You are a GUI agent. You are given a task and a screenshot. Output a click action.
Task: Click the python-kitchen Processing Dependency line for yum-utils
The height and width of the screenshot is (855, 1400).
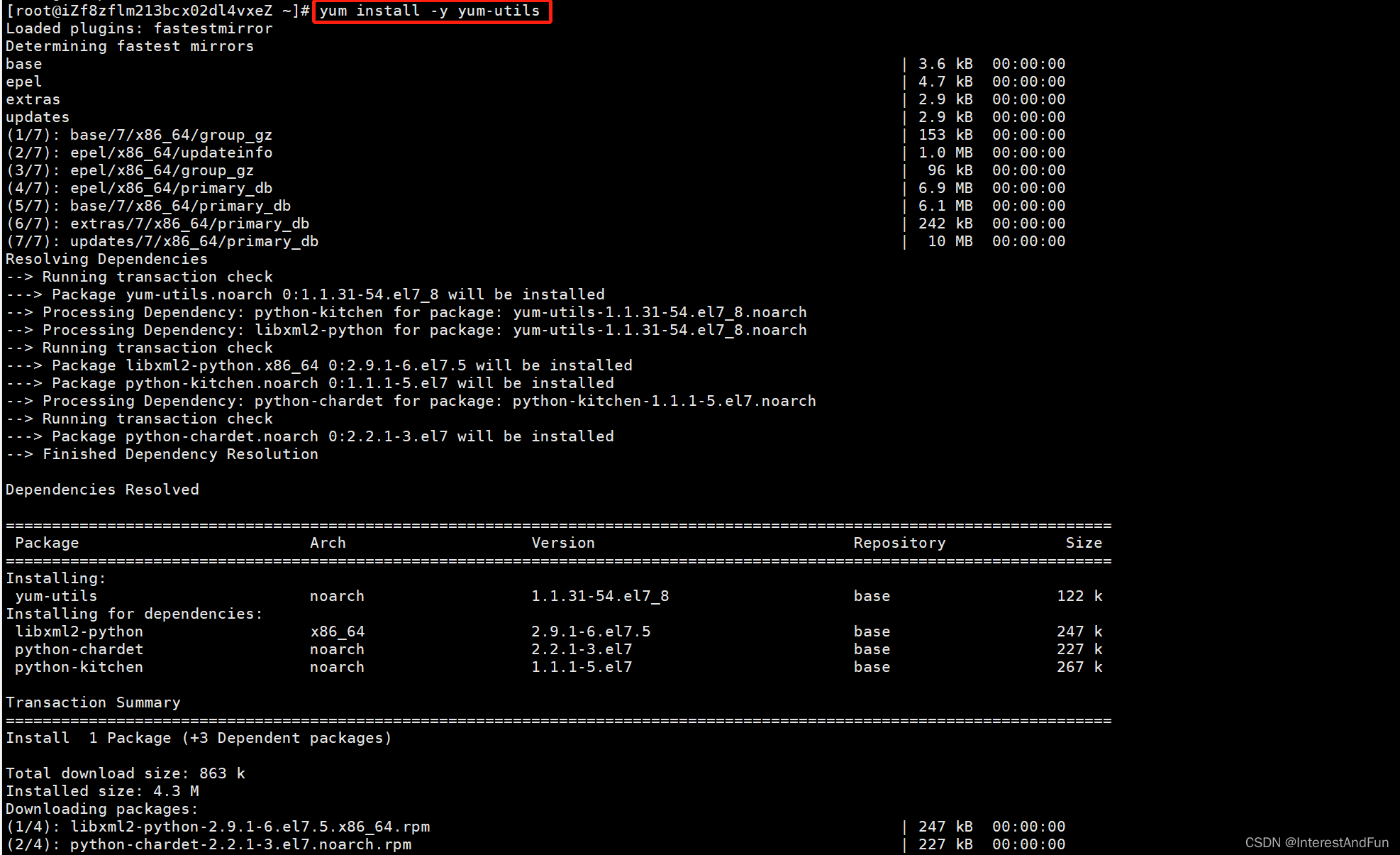point(406,312)
